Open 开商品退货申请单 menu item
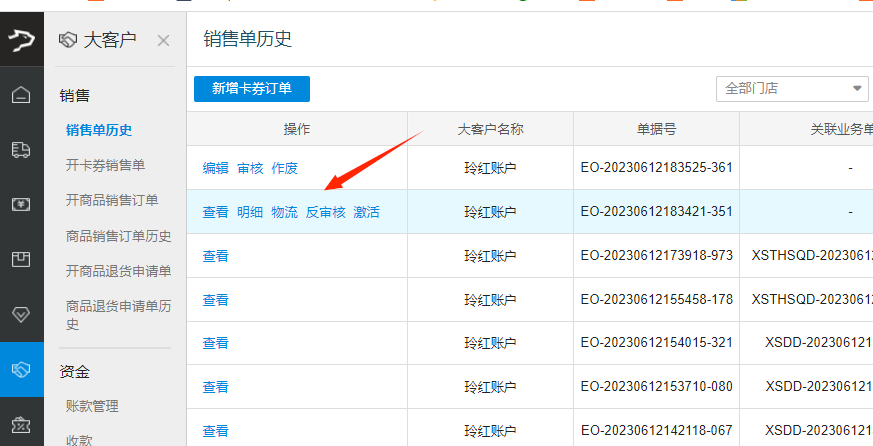This screenshot has width=873, height=446. tap(119, 271)
